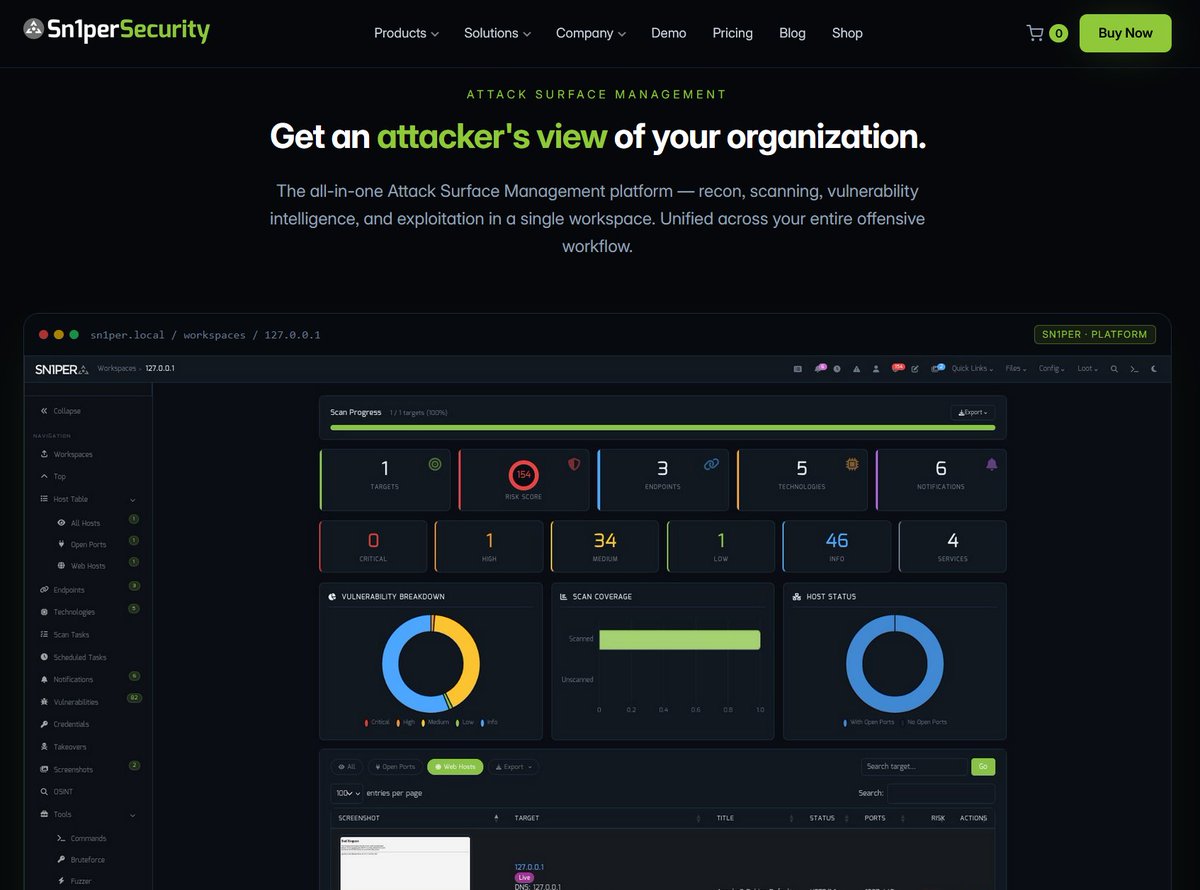Click the Scan Progress bar

pos(662,427)
